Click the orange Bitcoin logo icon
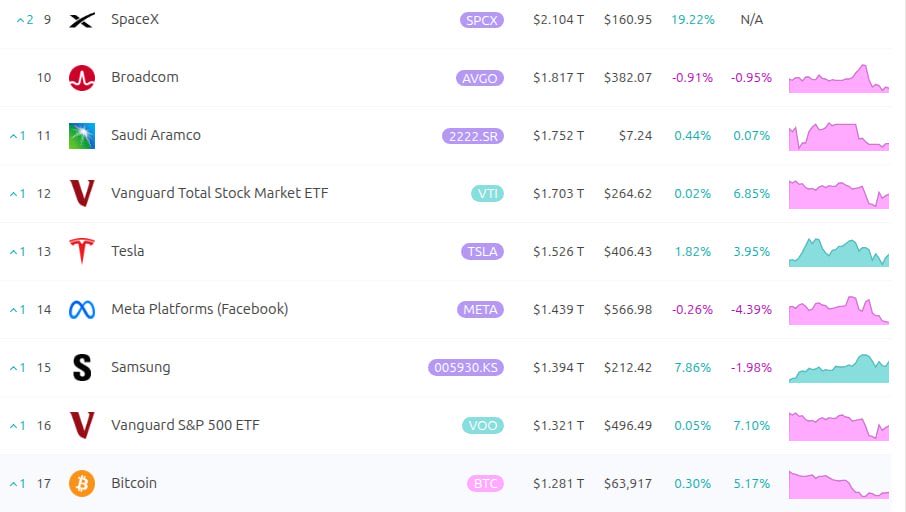 click(x=81, y=483)
